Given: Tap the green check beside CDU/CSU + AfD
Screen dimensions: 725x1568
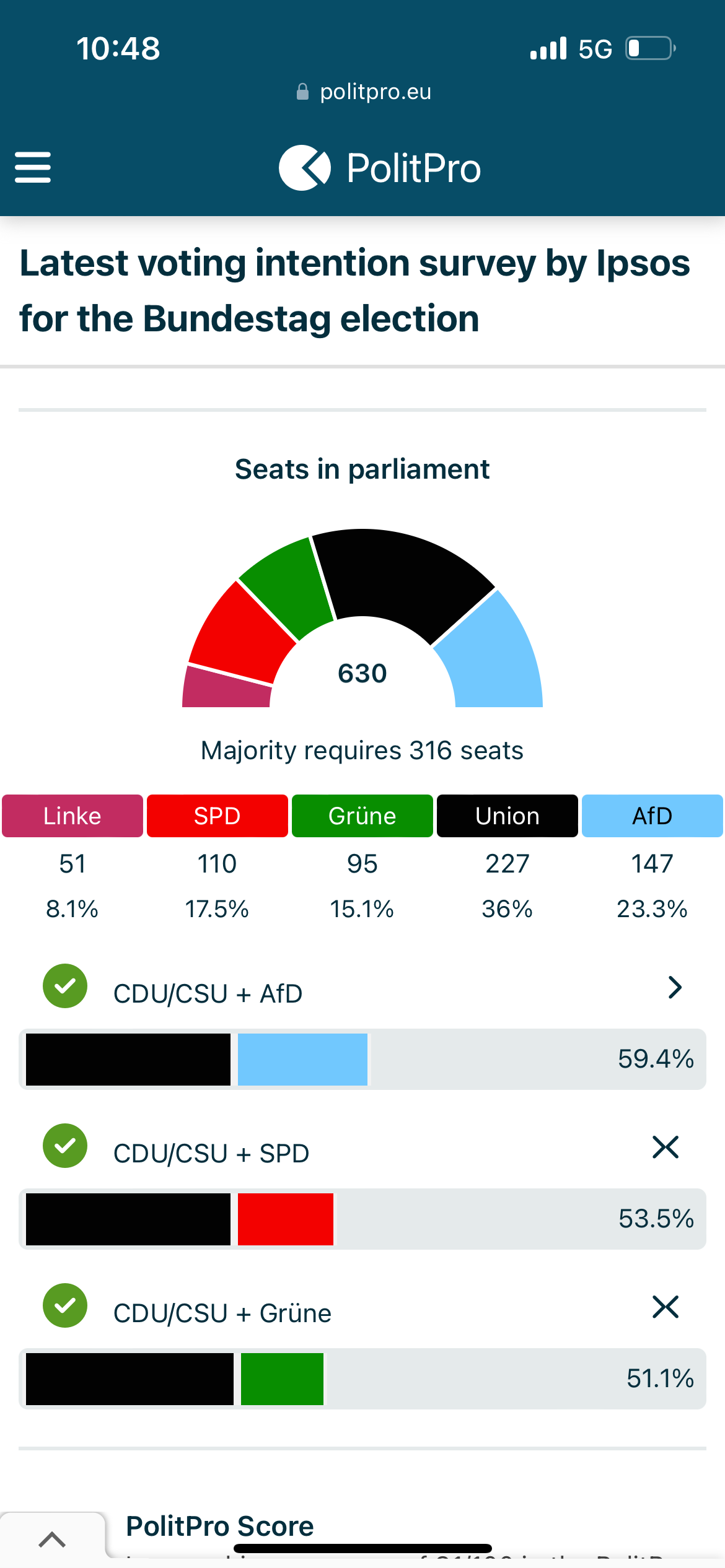Looking at the screenshot, I should point(65,986).
